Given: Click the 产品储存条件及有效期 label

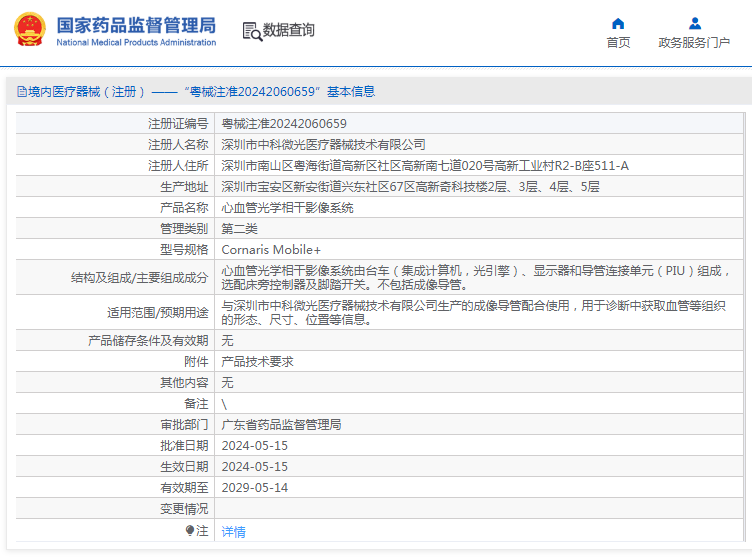Looking at the screenshot, I should pos(148,341).
